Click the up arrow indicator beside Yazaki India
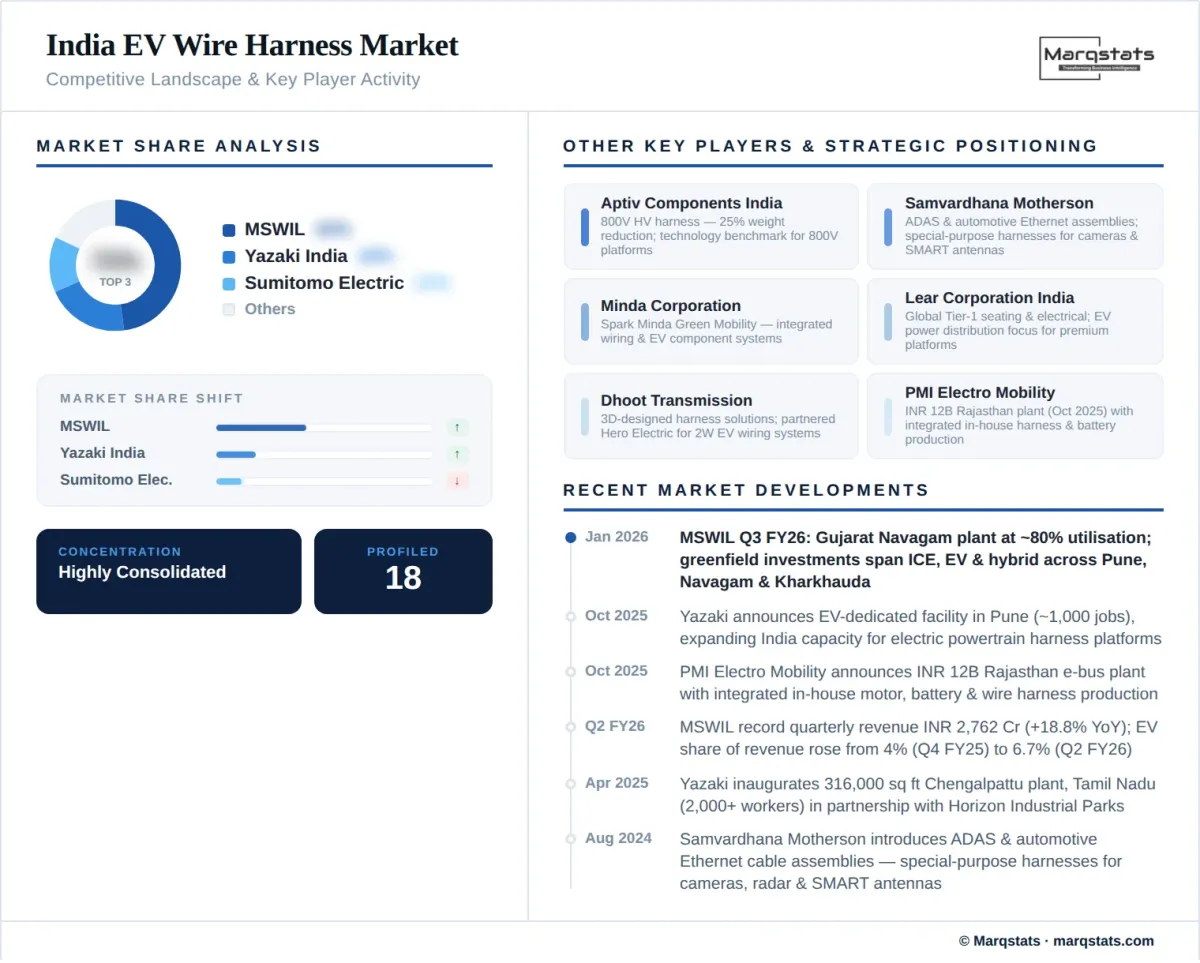 click(457, 454)
